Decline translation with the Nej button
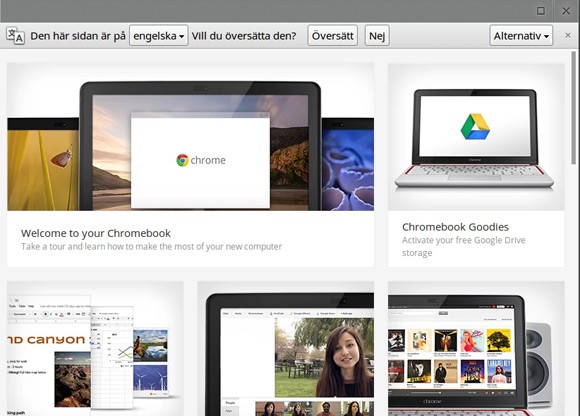The width and height of the screenshot is (580, 416). point(377,35)
